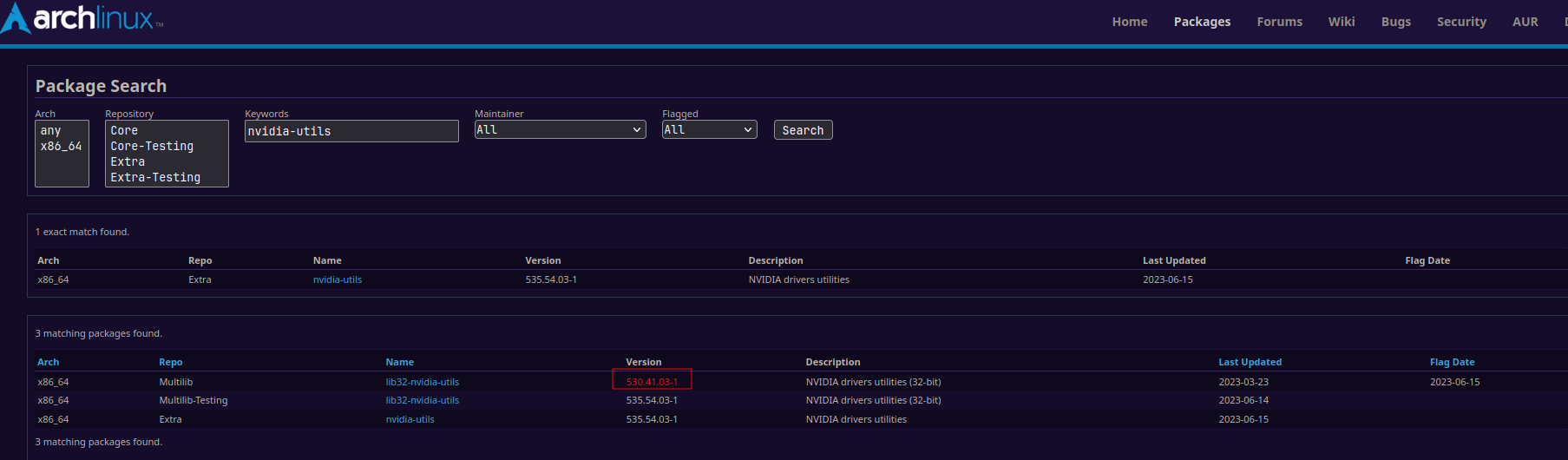
Task: Sort results by Repo column header
Action: [171, 362]
